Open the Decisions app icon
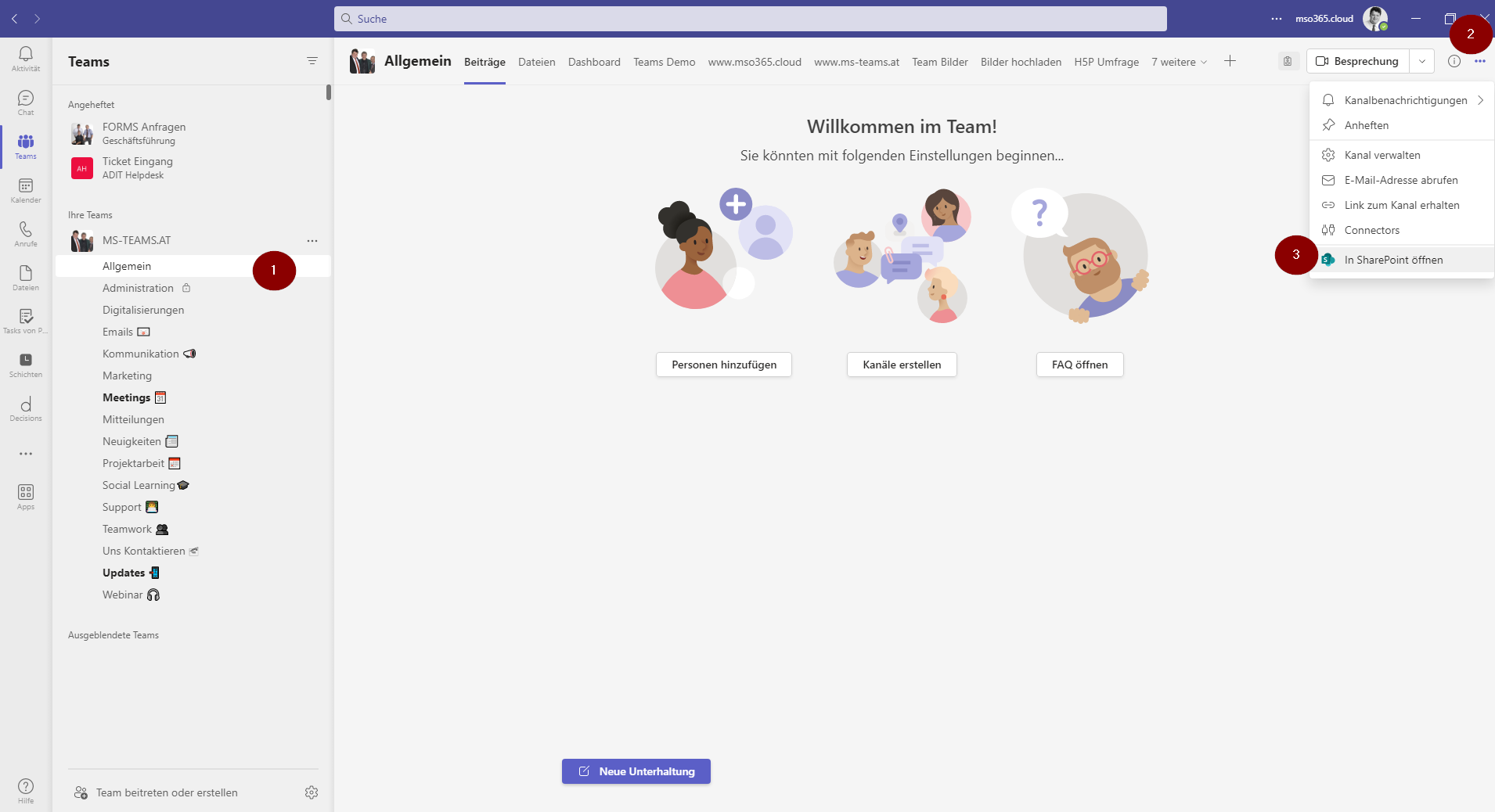This screenshot has height=812, width=1495. (x=26, y=409)
